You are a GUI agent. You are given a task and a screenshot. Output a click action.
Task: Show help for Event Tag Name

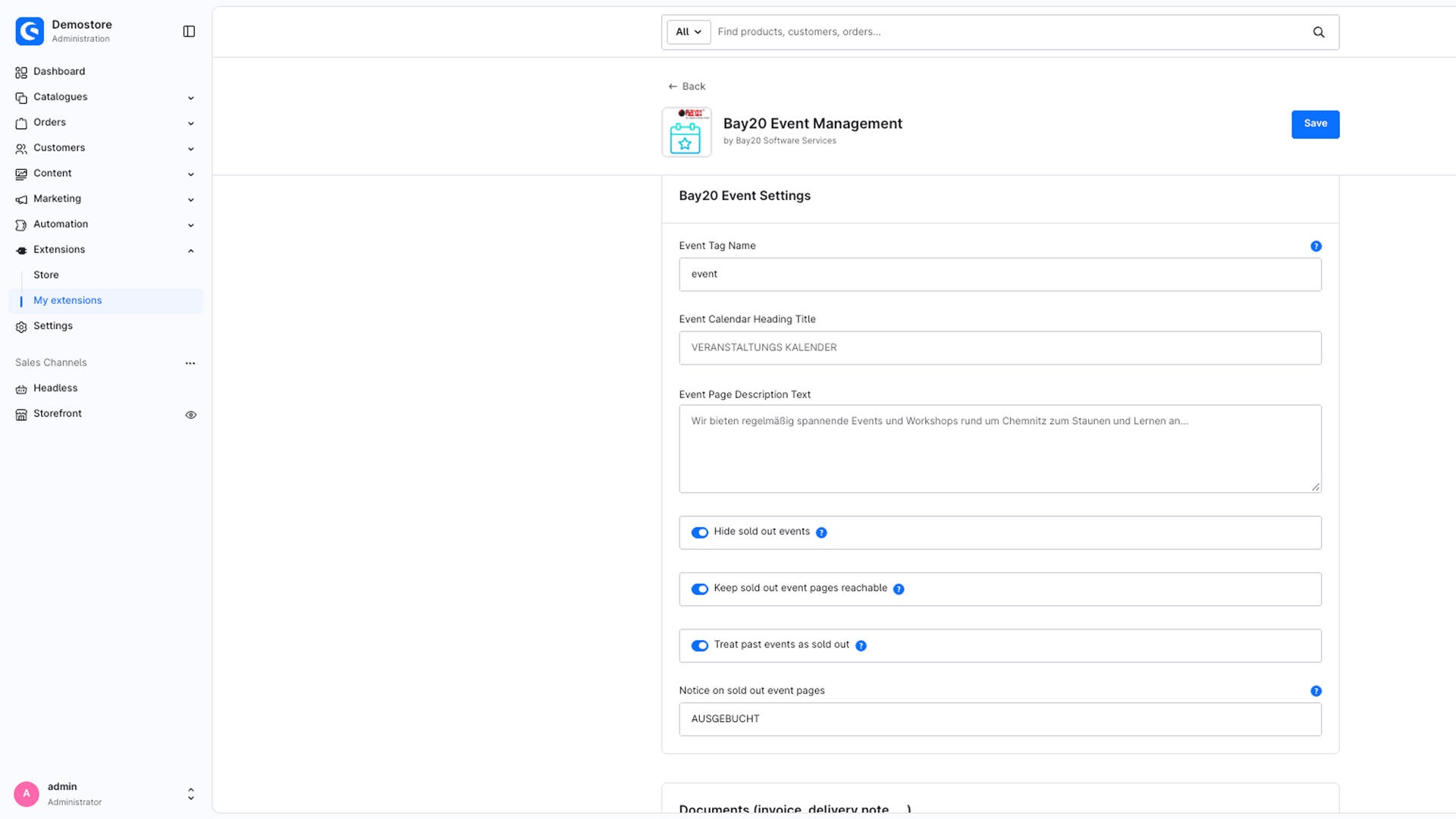(1316, 246)
